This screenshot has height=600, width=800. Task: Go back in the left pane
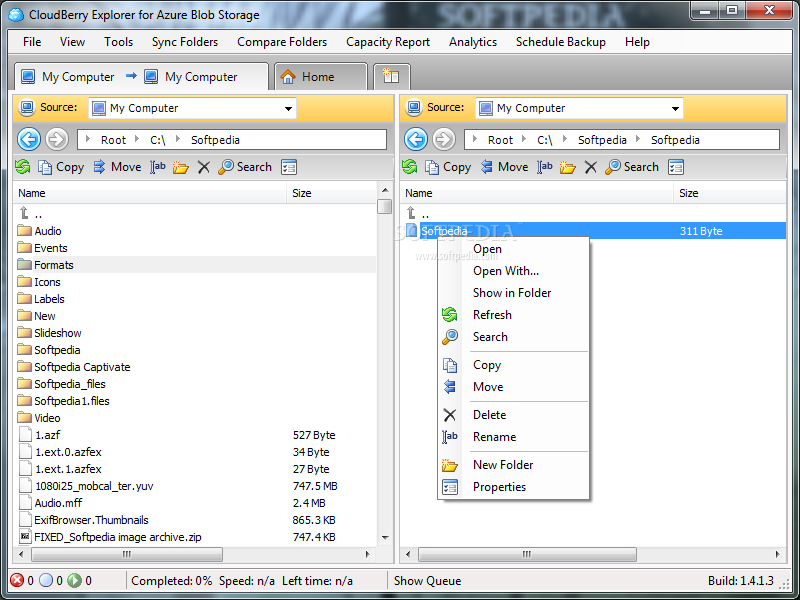pyautogui.click(x=29, y=139)
